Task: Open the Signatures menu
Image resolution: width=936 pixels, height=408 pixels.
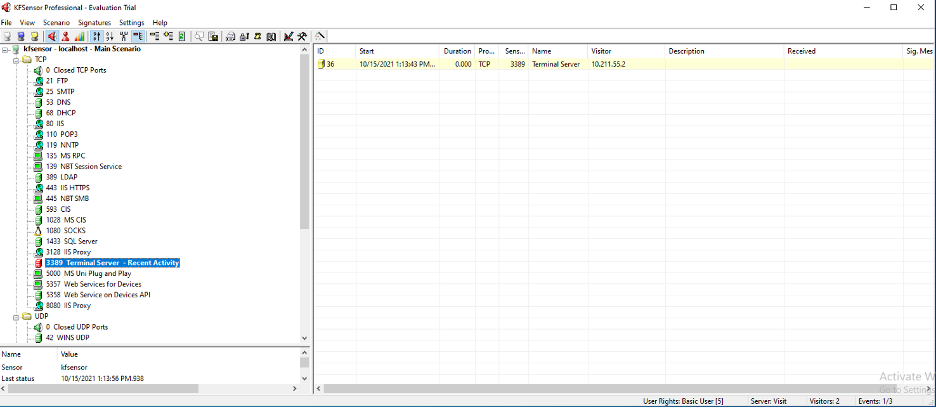Action: (95, 22)
